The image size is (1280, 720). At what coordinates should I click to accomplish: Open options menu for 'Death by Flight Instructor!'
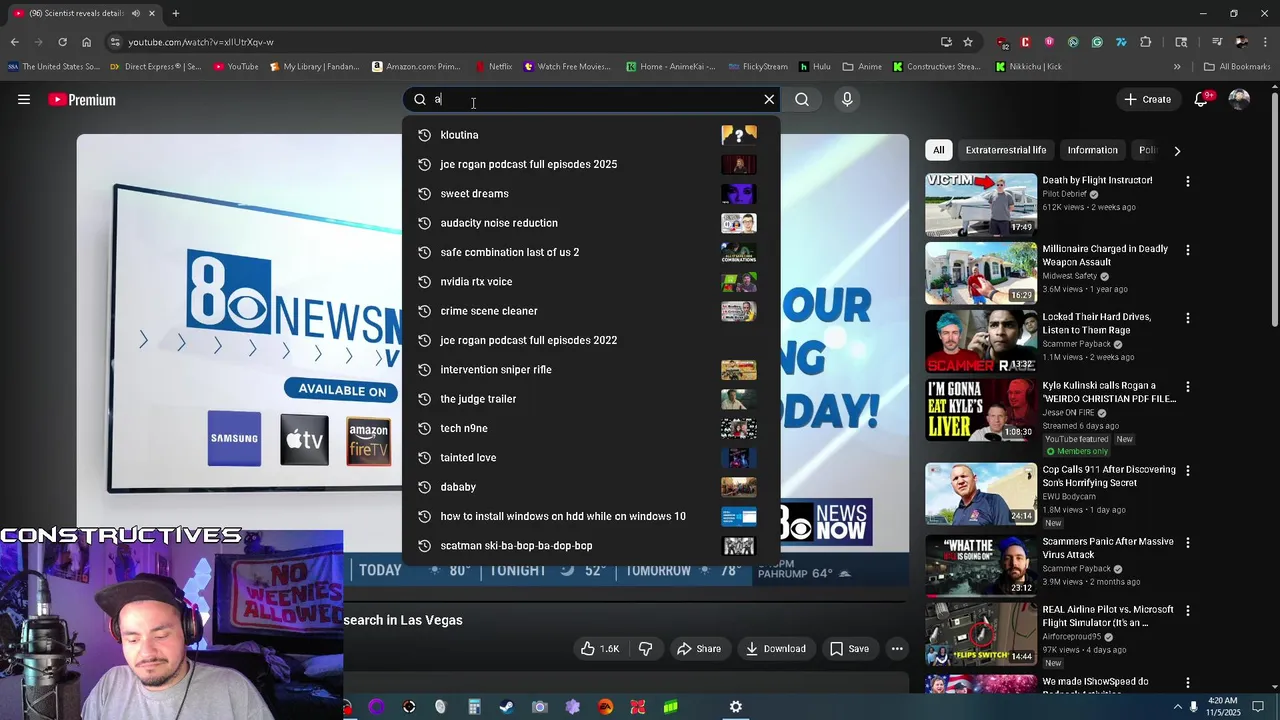1188,182
